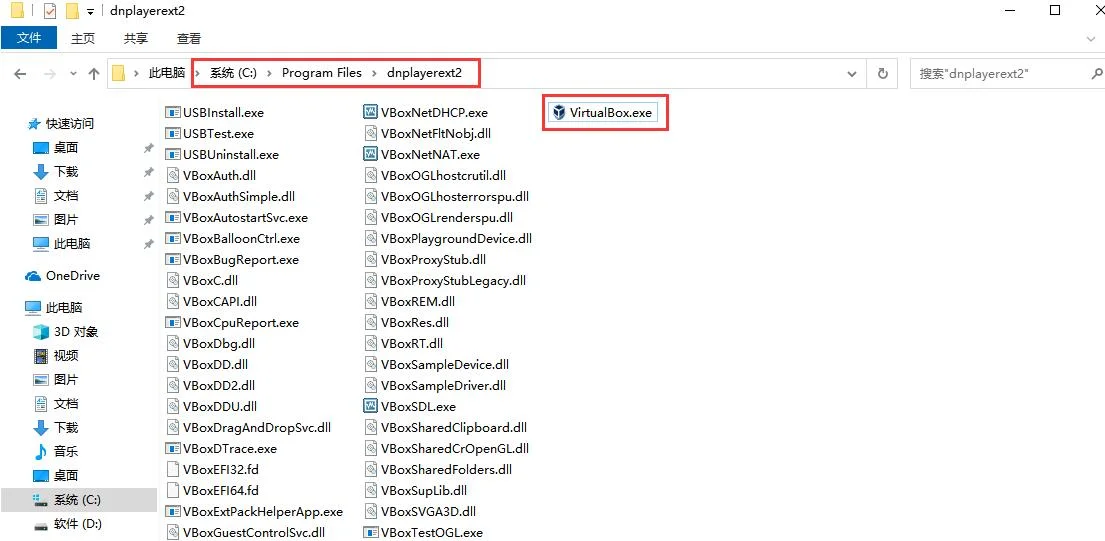Click properties icon in title bar toolbar
This screenshot has height=541, width=1105.
click(50, 12)
